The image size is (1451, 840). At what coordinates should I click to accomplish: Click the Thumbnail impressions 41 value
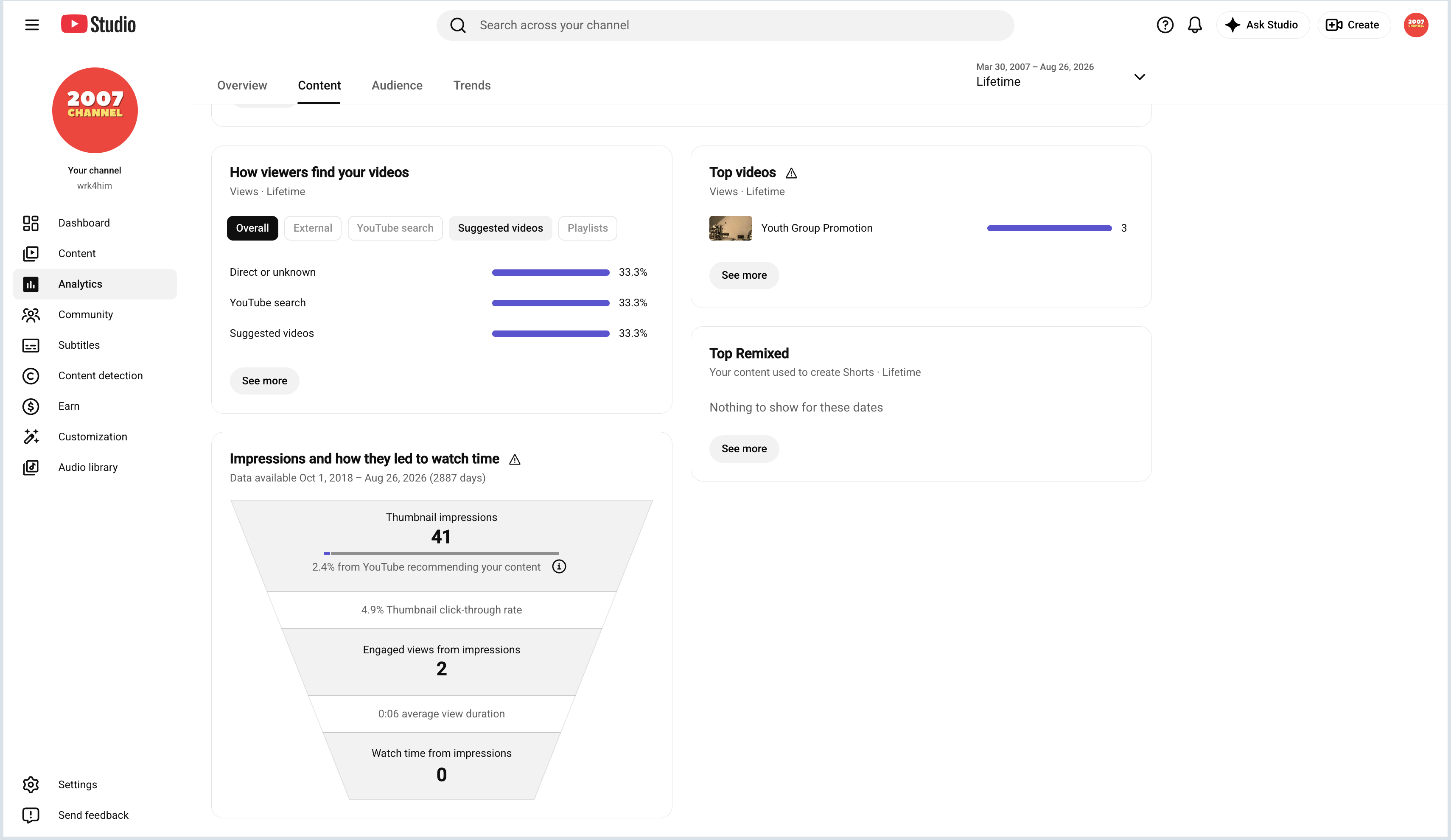coord(441,537)
